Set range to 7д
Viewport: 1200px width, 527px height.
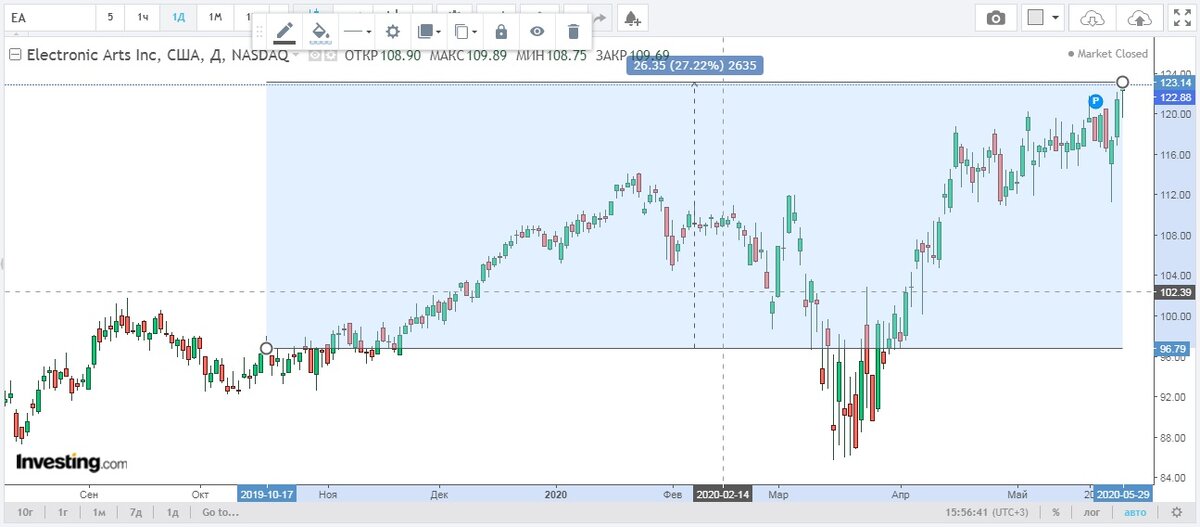(135, 513)
